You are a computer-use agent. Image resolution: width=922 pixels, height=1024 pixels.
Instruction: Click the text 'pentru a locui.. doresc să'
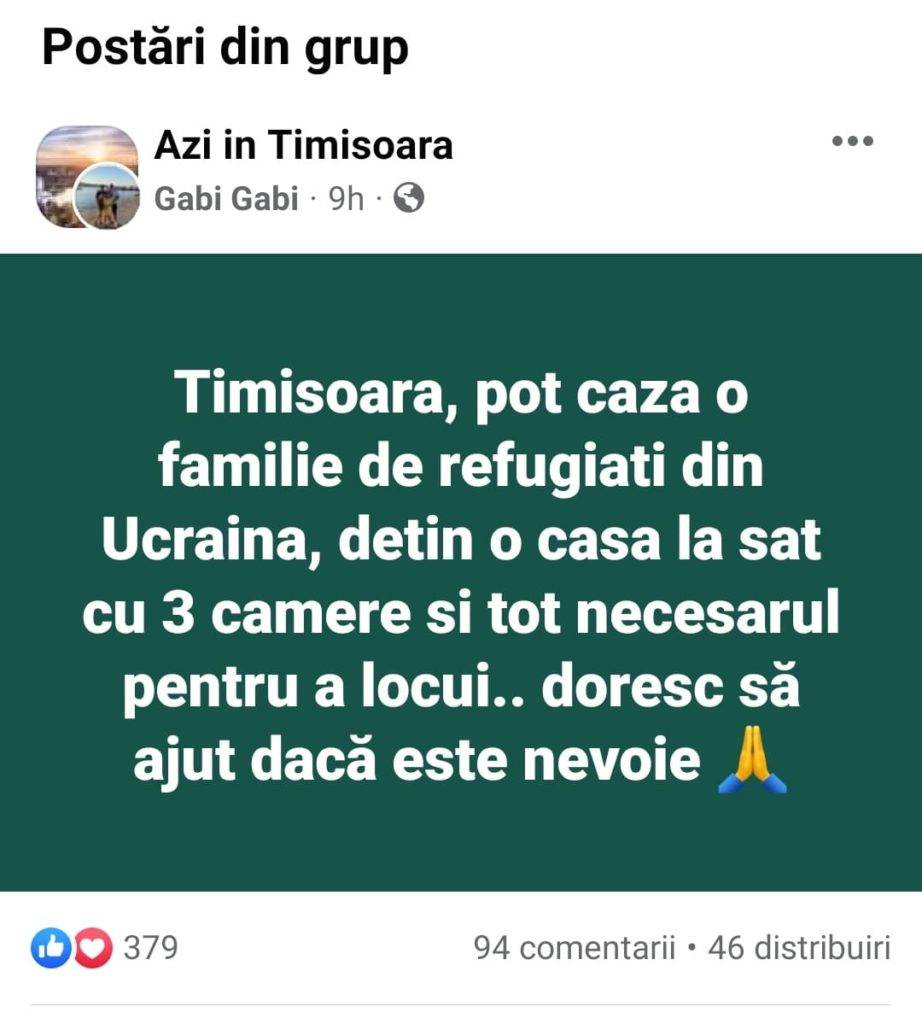461,686
